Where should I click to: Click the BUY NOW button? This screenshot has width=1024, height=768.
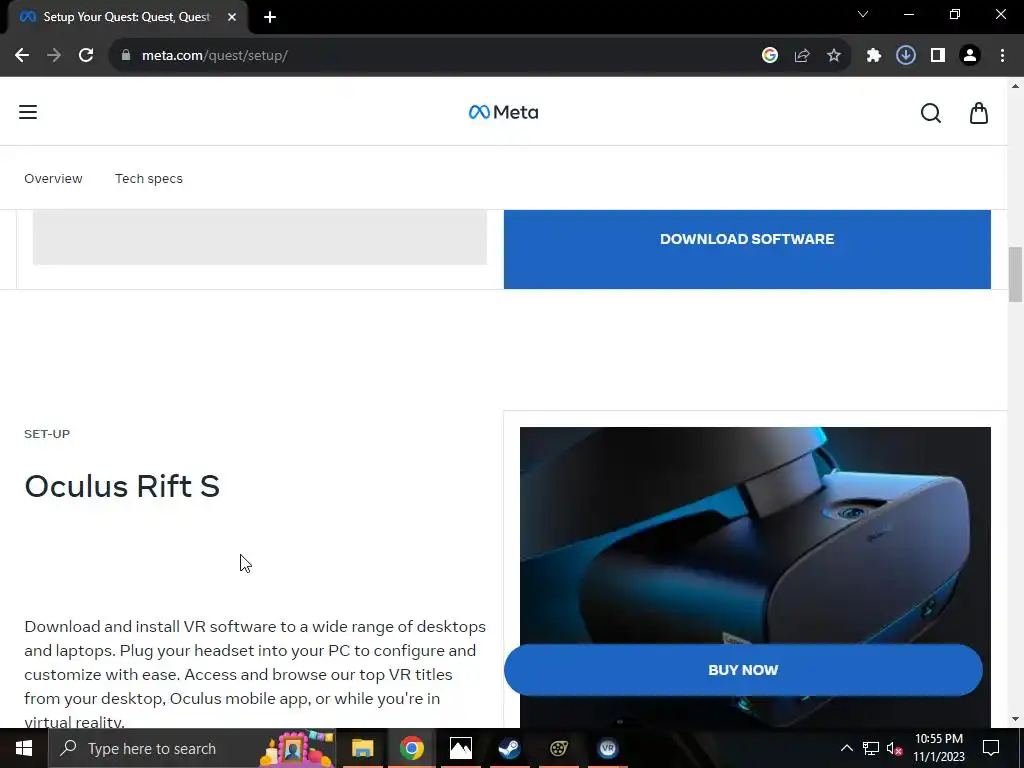pos(743,670)
